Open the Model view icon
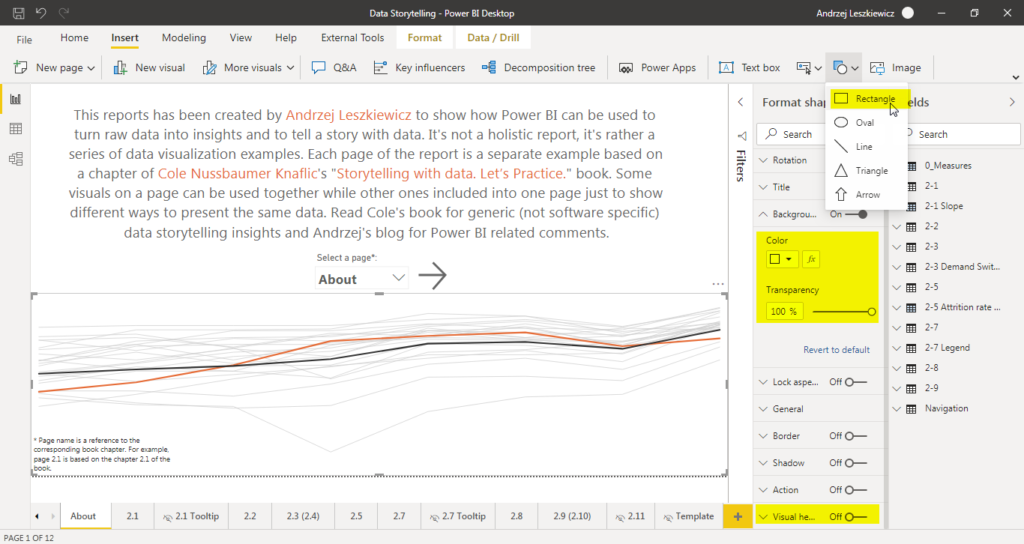 pos(16,159)
